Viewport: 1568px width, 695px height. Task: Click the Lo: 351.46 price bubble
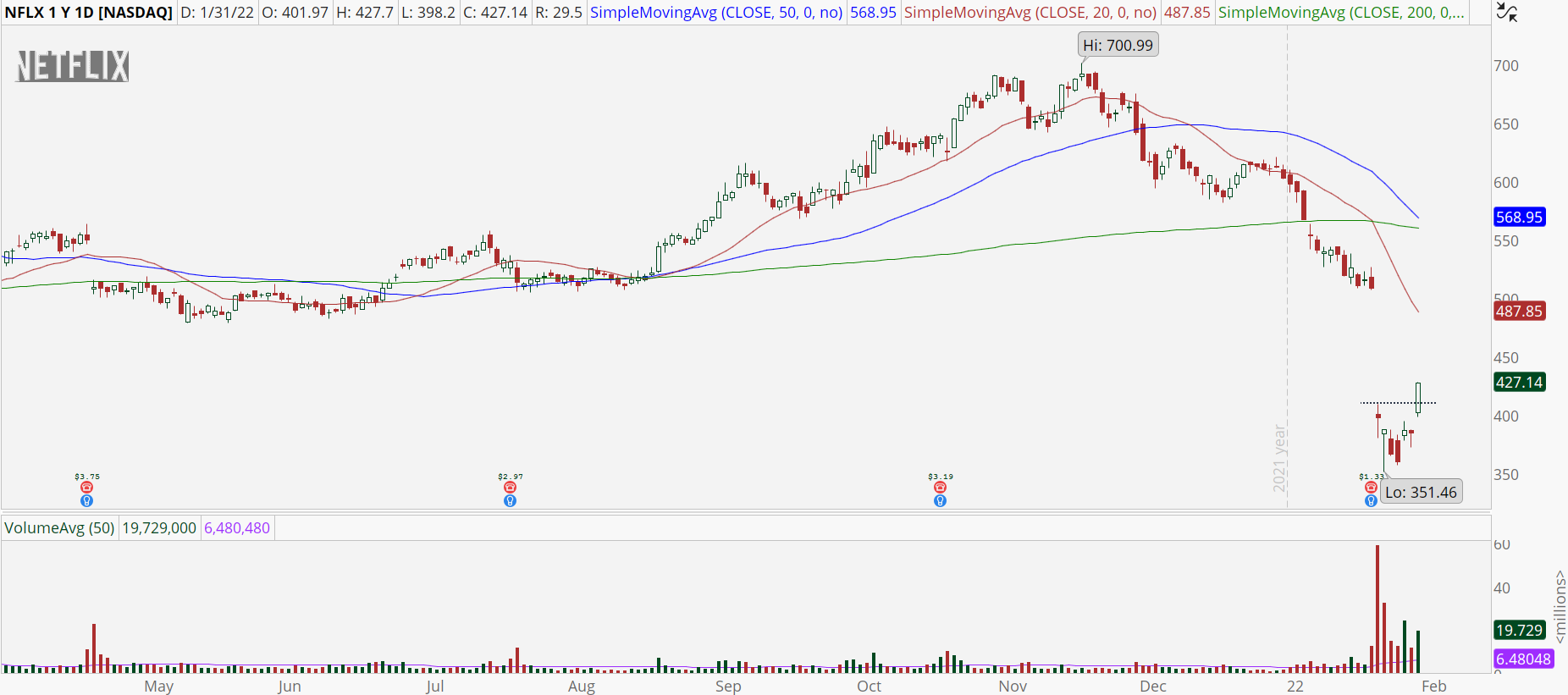pos(1422,492)
